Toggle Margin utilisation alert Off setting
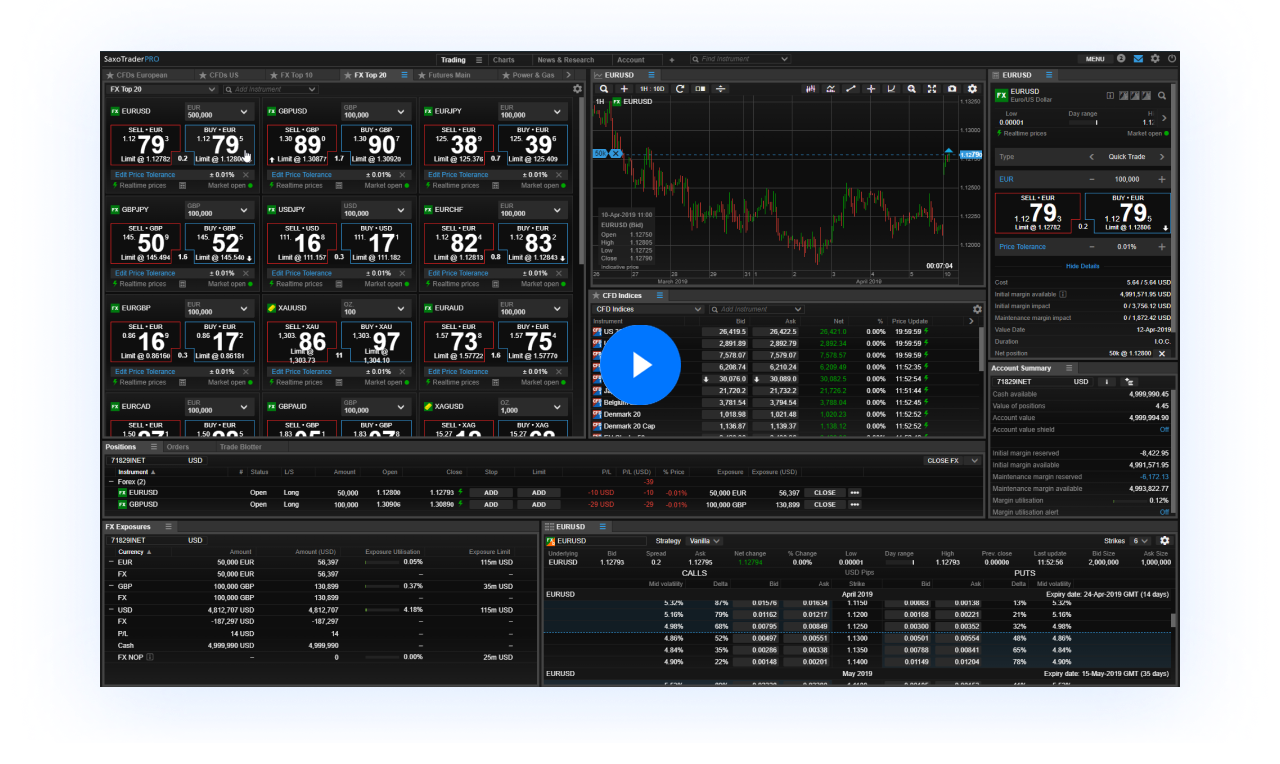The height and width of the screenshot is (764, 1280). point(1164,512)
